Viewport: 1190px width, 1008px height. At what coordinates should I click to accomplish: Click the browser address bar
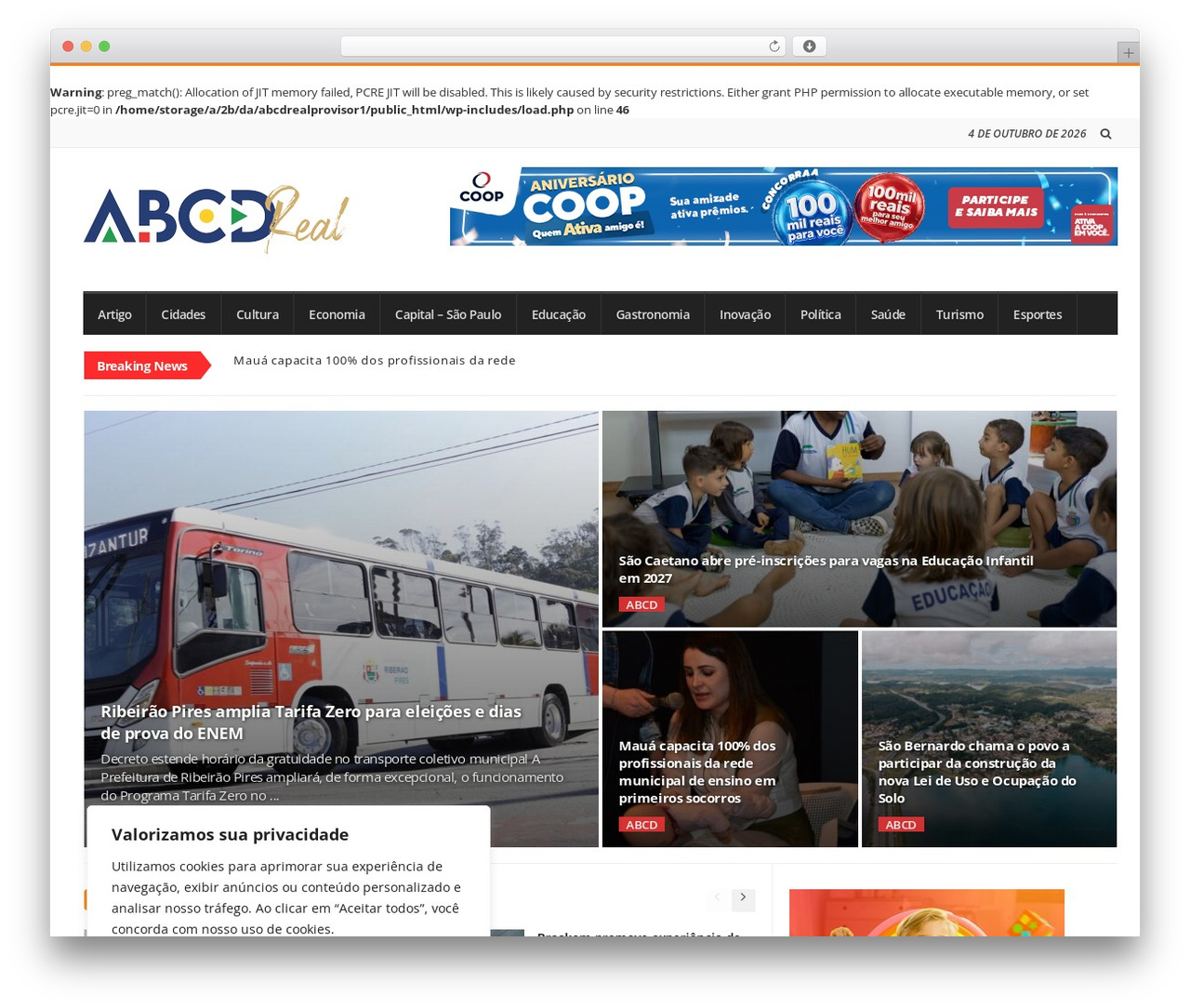(562, 46)
